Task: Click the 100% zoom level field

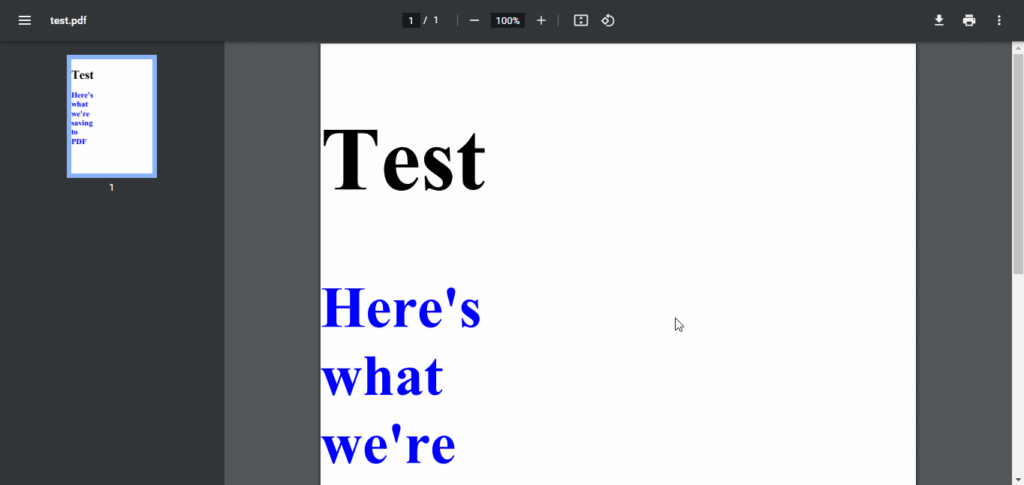Action: tap(508, 21)
